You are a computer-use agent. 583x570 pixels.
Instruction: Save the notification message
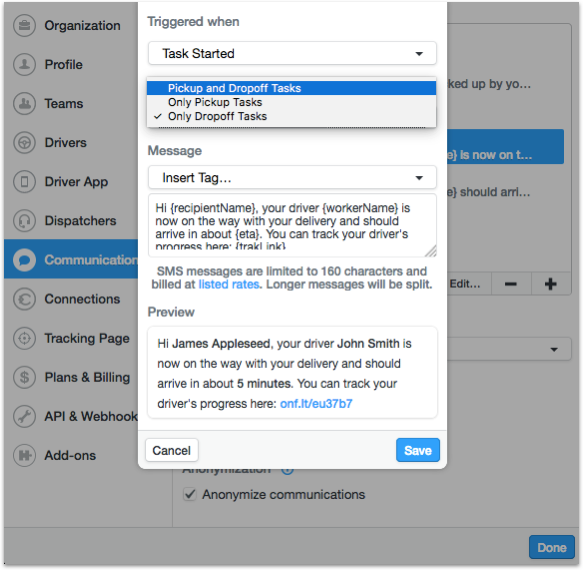coord(418,450)
